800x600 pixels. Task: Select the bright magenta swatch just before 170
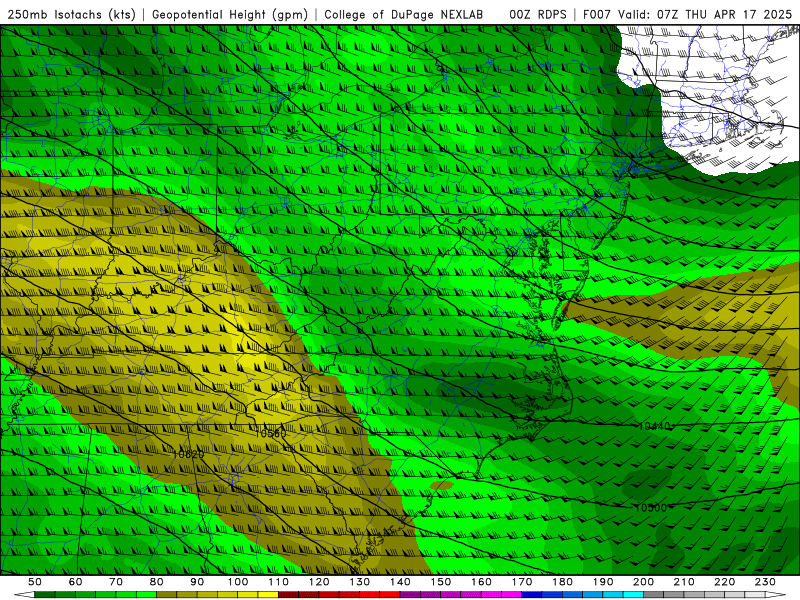pos(511,595)
